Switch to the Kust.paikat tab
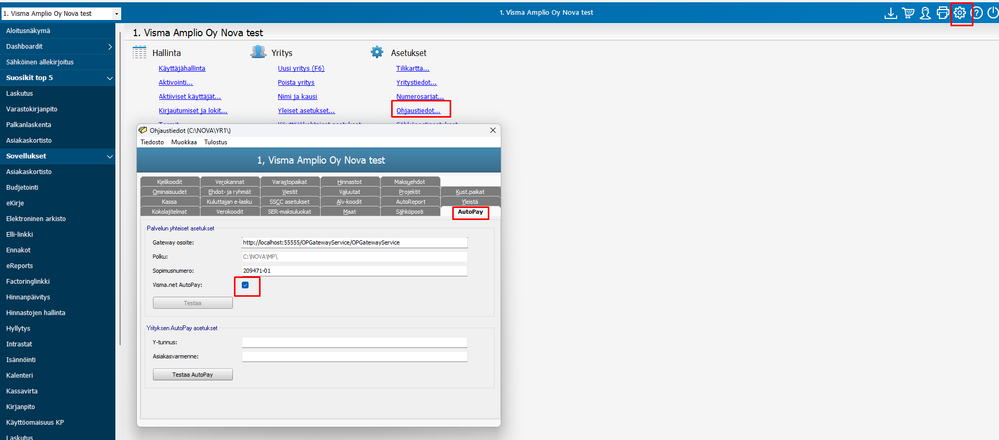Image resolution: width=999 pixels, height=440 pixels. point(470,191)
